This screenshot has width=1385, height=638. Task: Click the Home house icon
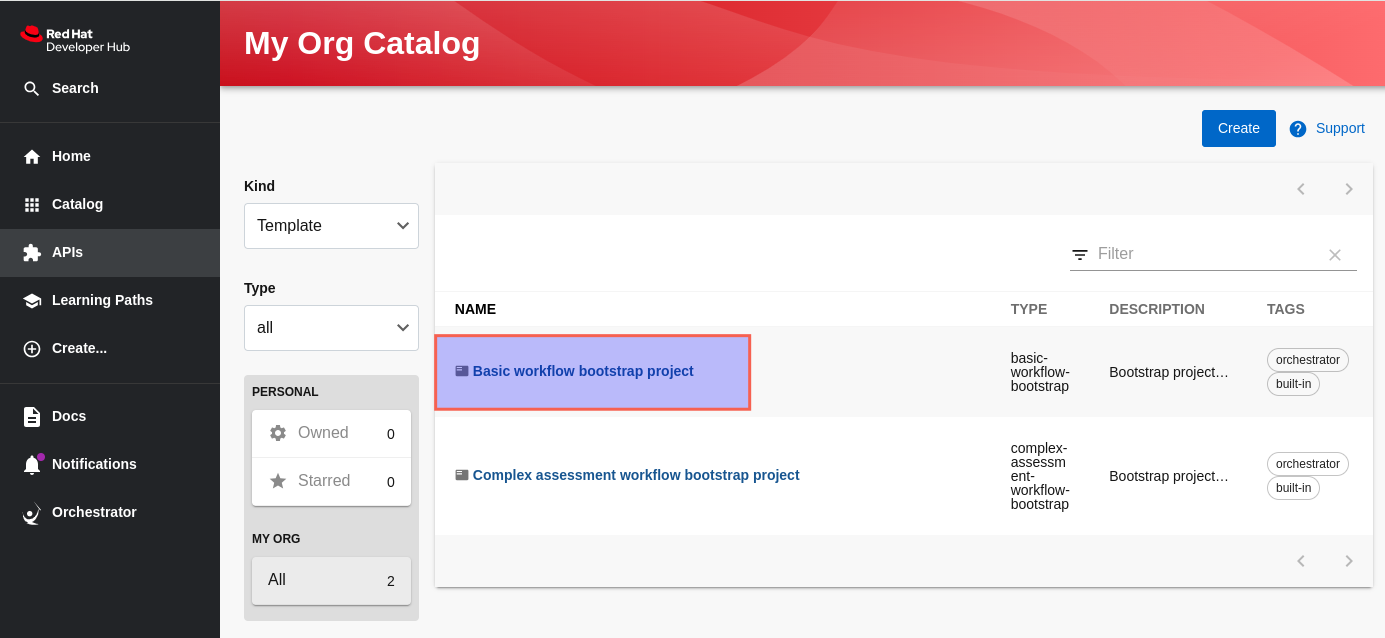click(x=32, y=157)
